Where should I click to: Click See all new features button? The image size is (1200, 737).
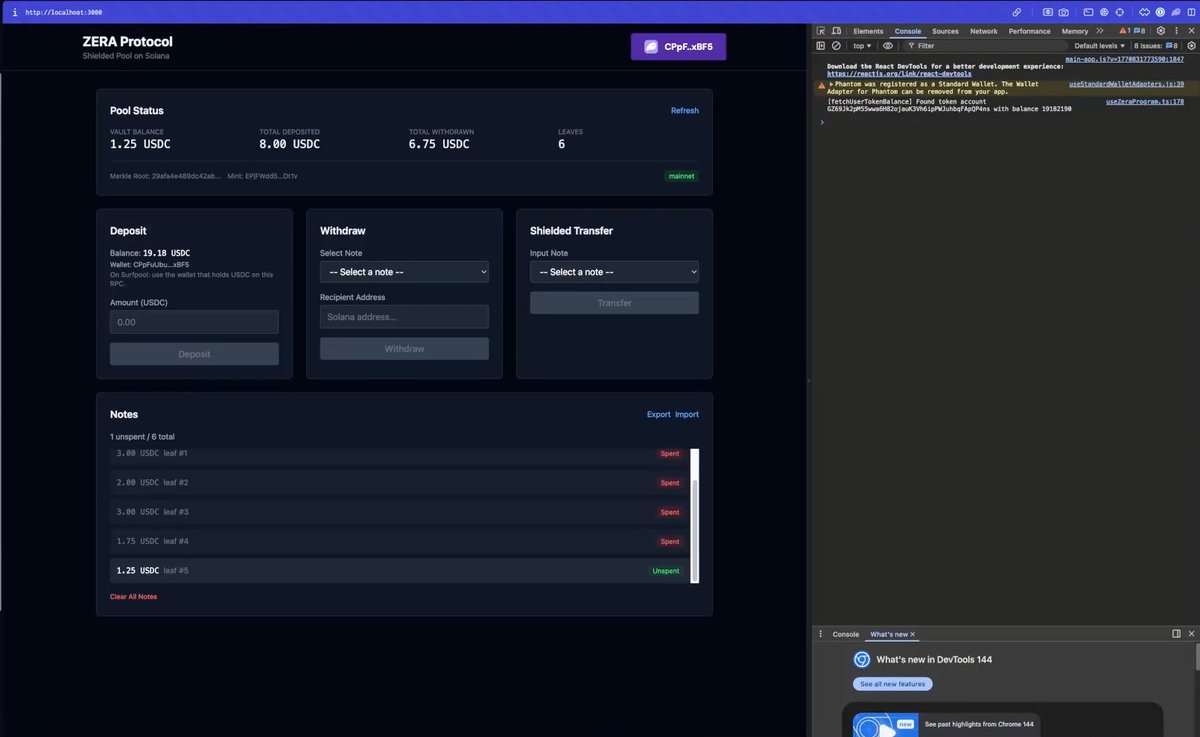(893, 684)
